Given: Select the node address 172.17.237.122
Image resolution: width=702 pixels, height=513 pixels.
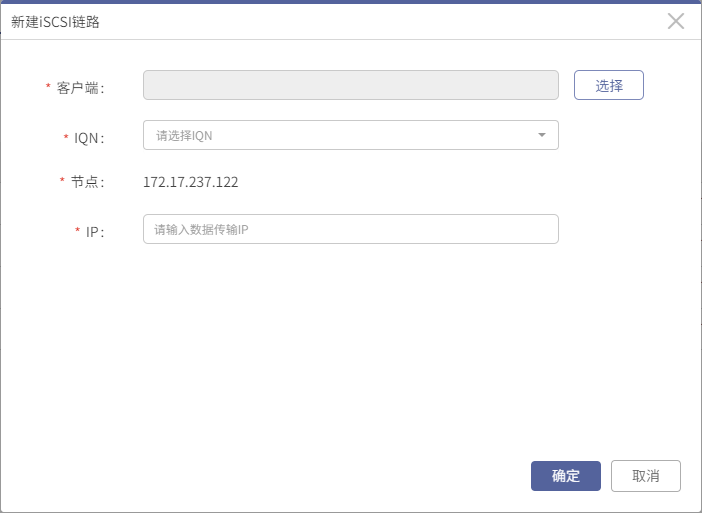Looking at the screenshot, I should click(x=191, y=182).
